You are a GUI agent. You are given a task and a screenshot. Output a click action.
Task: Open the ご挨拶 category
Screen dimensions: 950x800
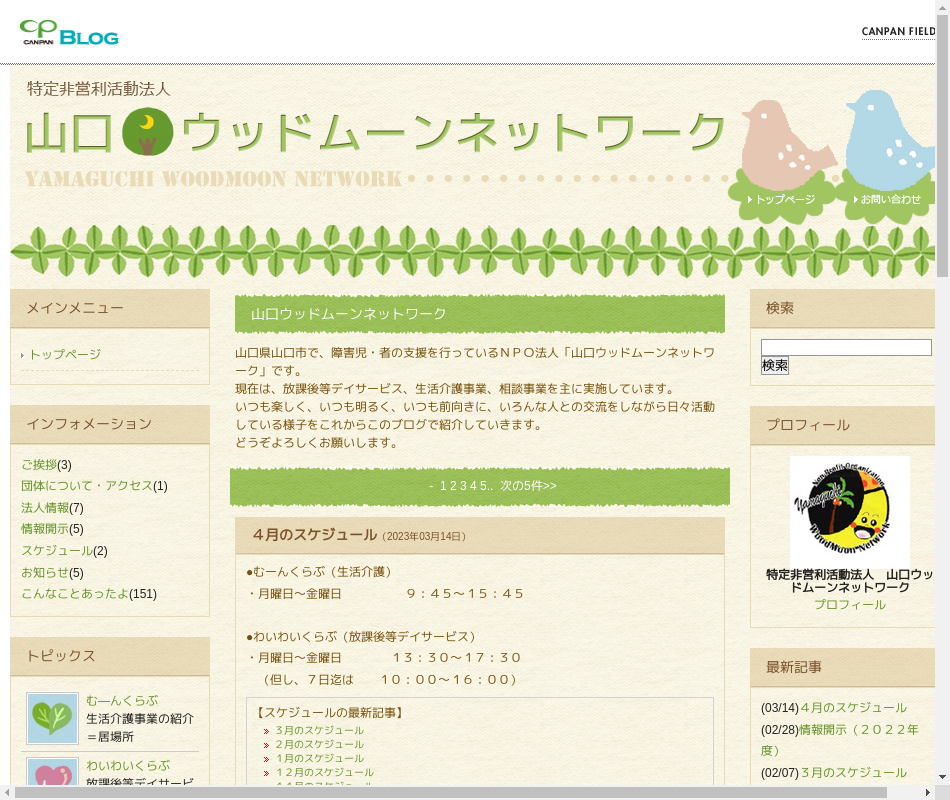[x=39, y=465]
